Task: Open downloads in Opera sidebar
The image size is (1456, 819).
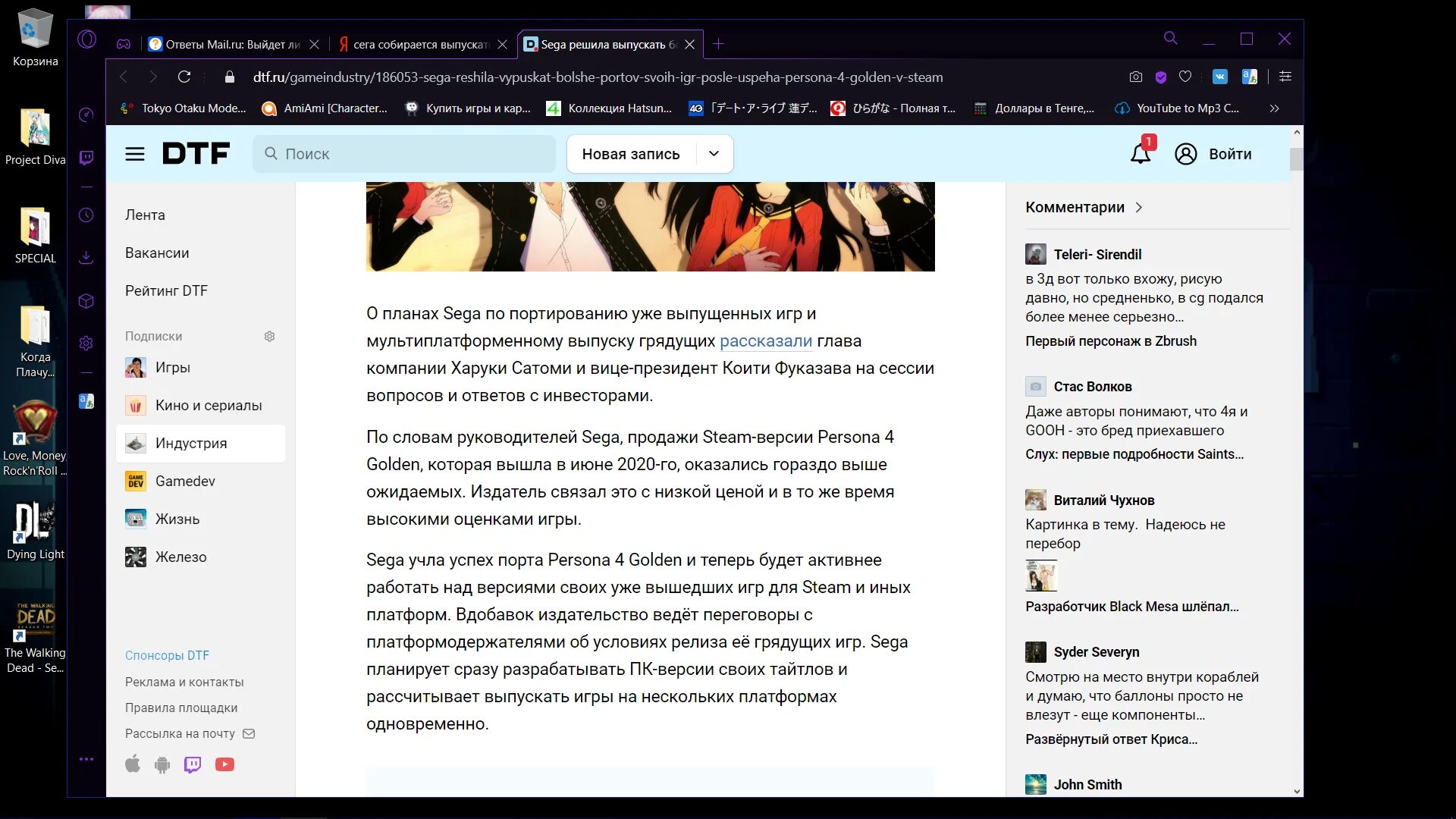Action: 86,258
